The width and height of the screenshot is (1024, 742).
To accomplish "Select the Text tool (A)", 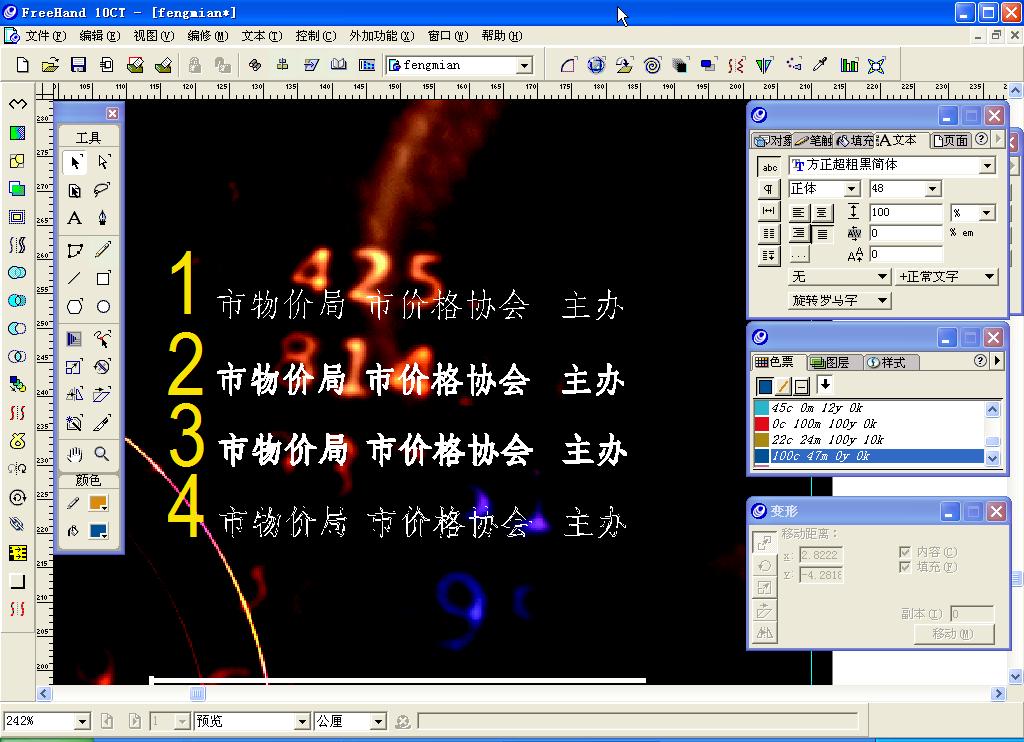I will [75, 218].
